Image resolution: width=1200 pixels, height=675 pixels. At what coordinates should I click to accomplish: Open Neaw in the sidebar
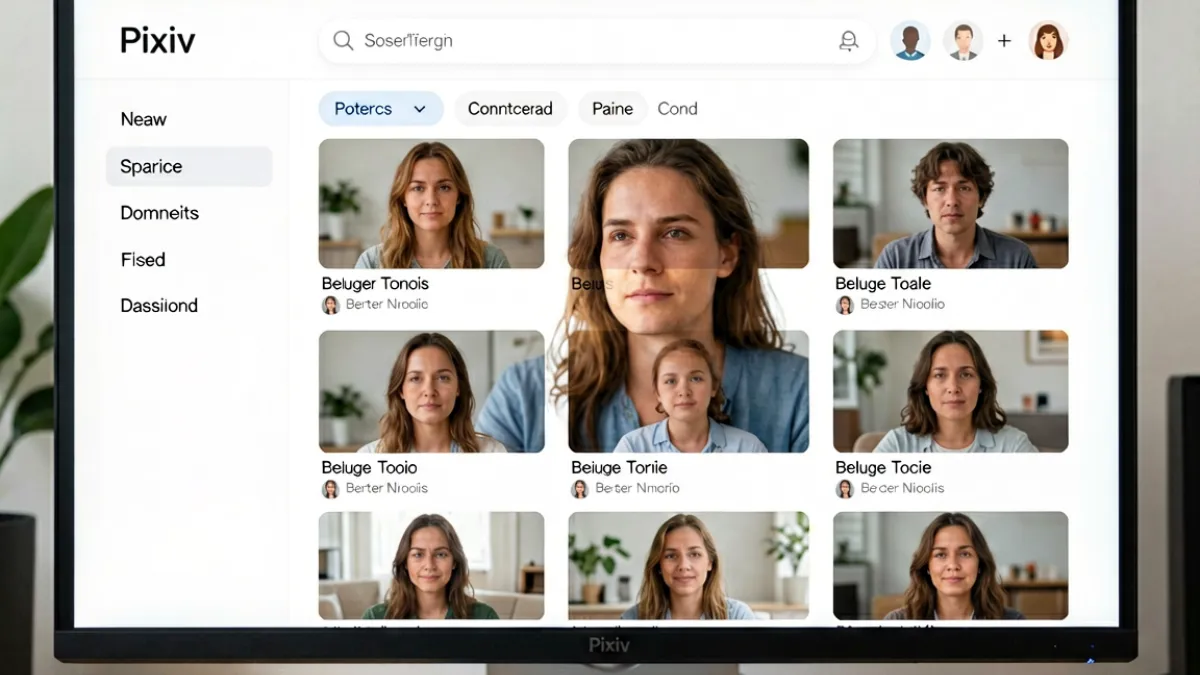[143, 119]
